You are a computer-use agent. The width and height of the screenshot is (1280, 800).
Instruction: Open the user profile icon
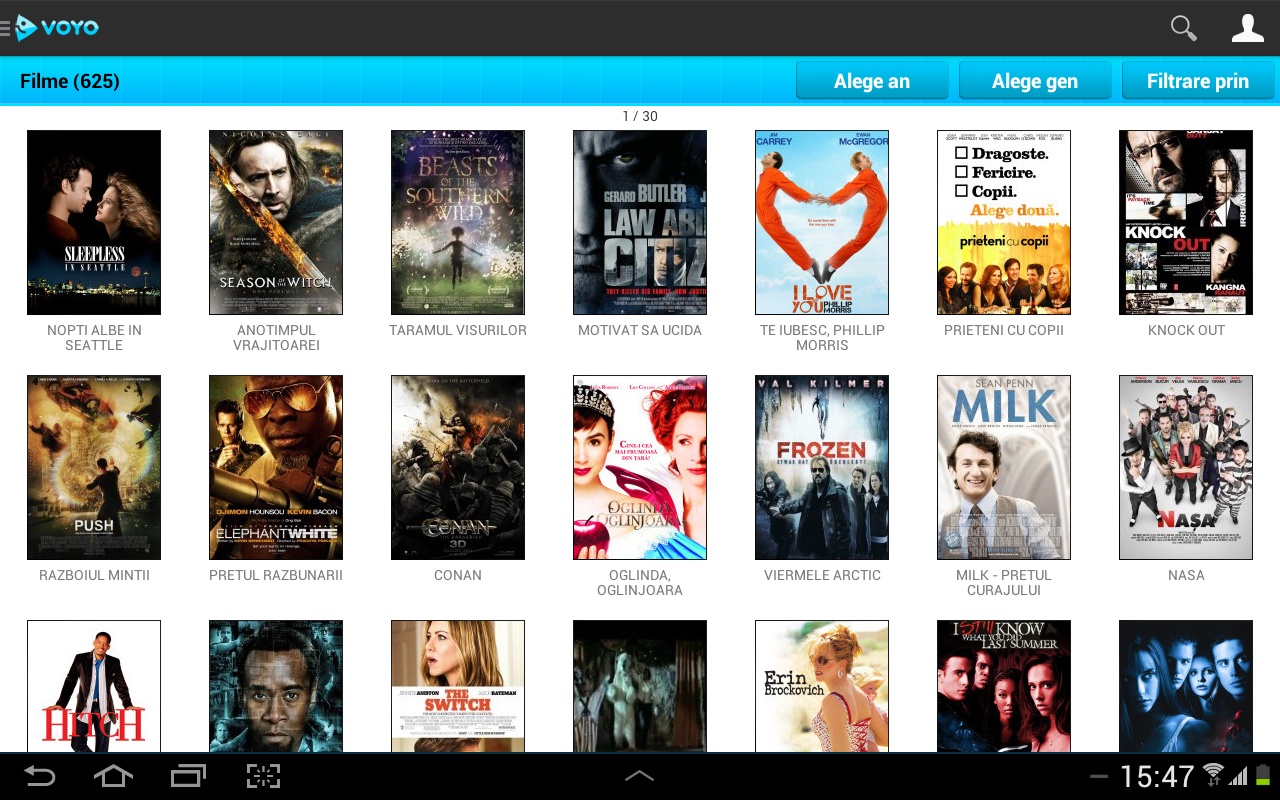[1248, 28]
